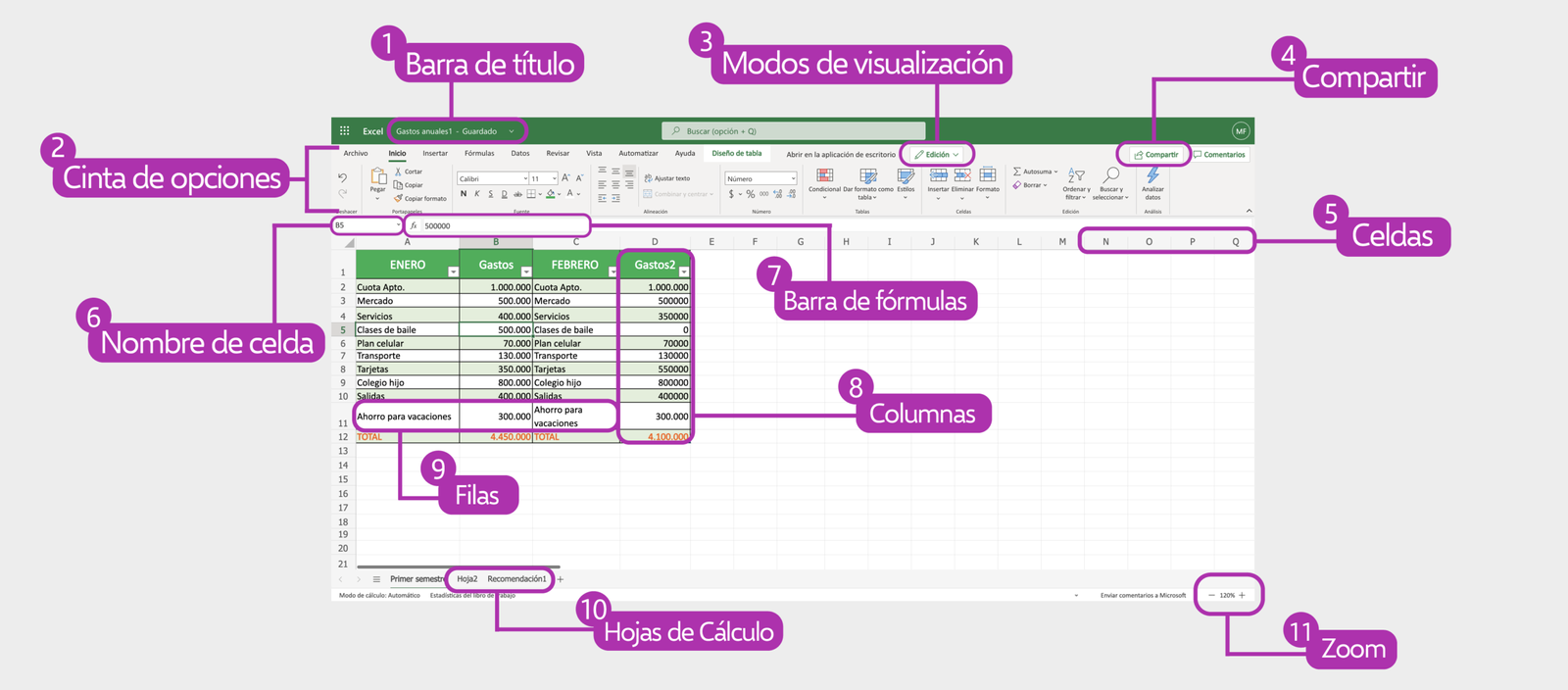
Task: Toggle Ajustar texto wrap option
Action: 666,178
